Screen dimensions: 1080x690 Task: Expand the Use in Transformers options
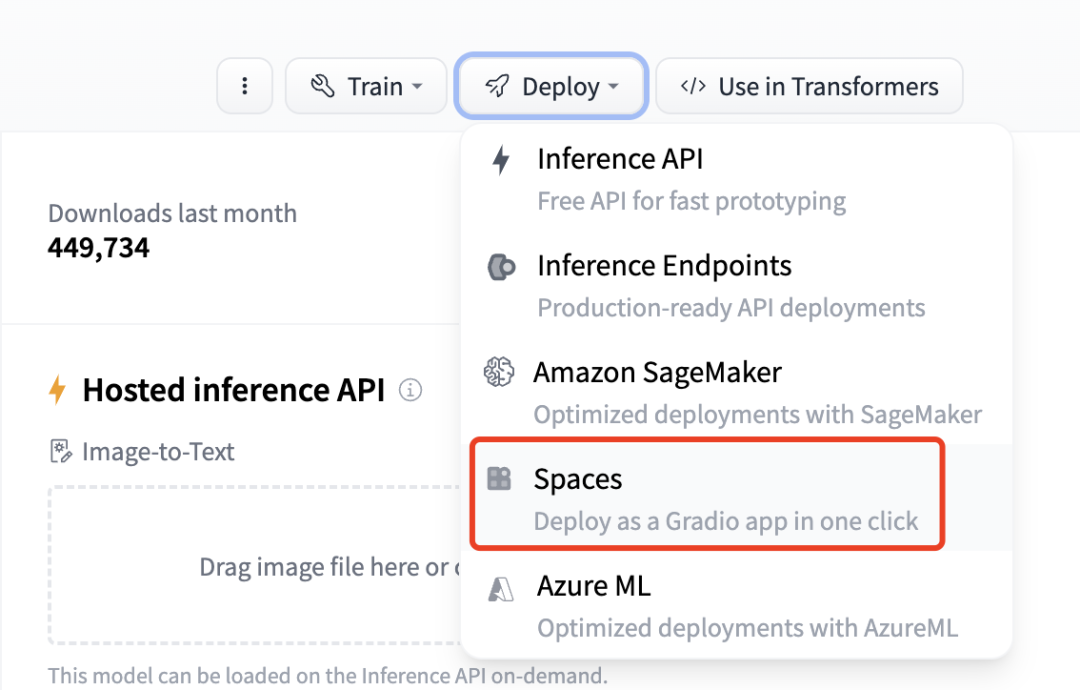(x=808, y=86)
